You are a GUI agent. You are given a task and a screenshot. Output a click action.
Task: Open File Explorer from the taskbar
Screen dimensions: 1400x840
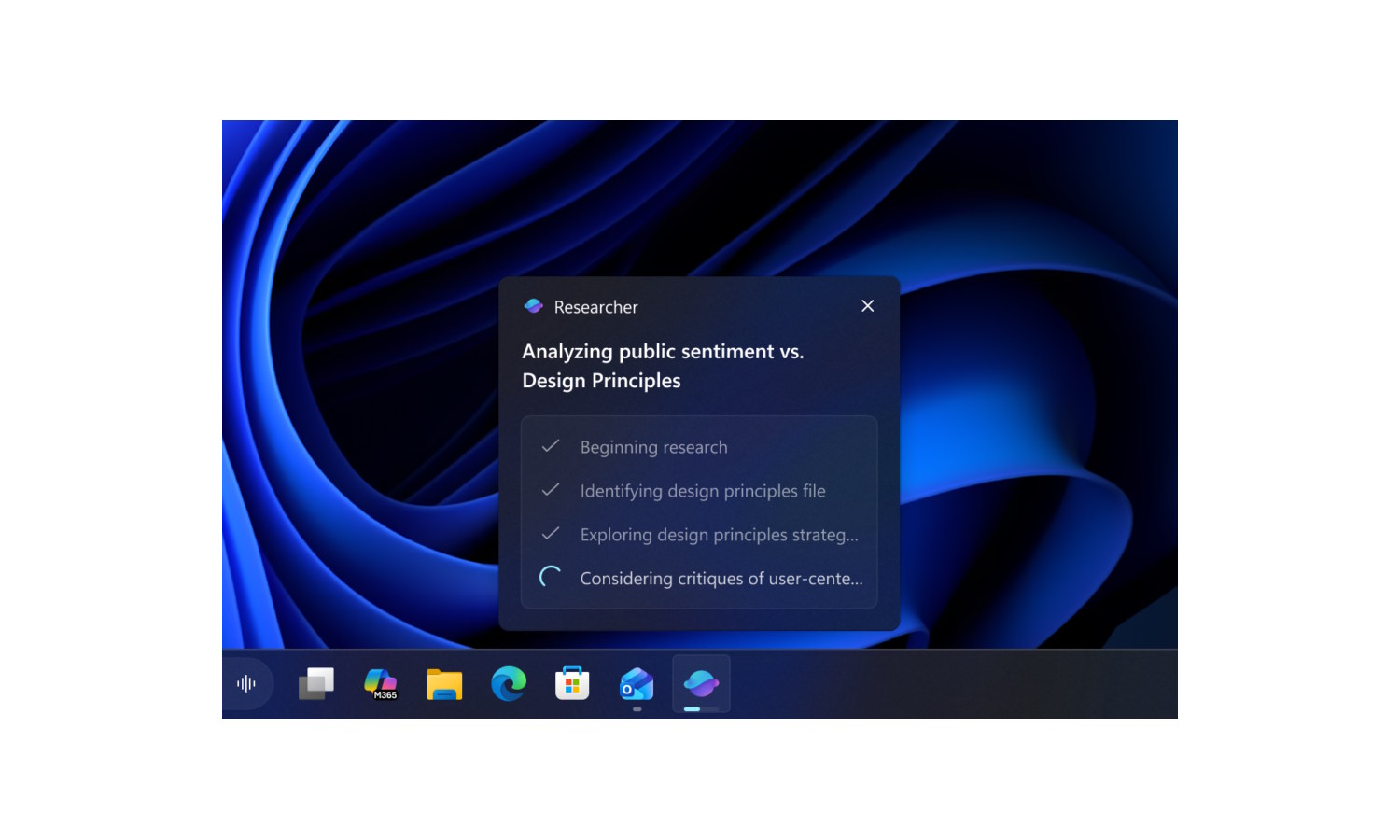click(x=444, y=684)
